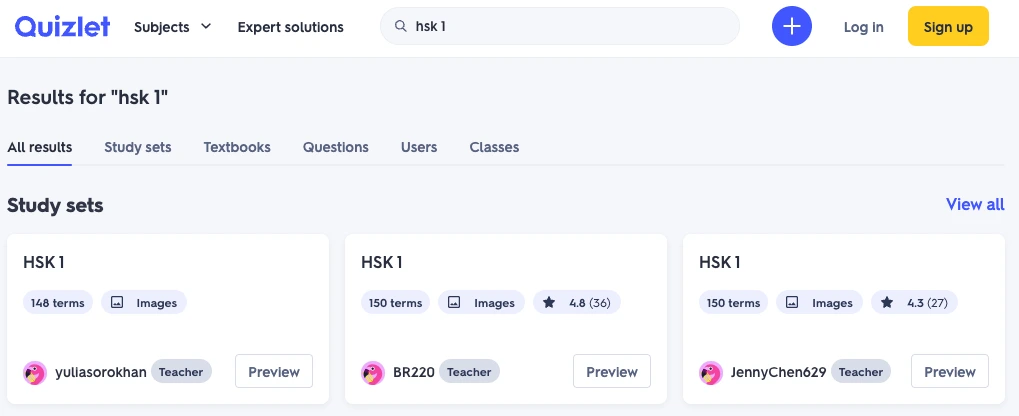Open the Questions tab
The width and height of the screenshot is (1019, 416).
pos(335,148)
